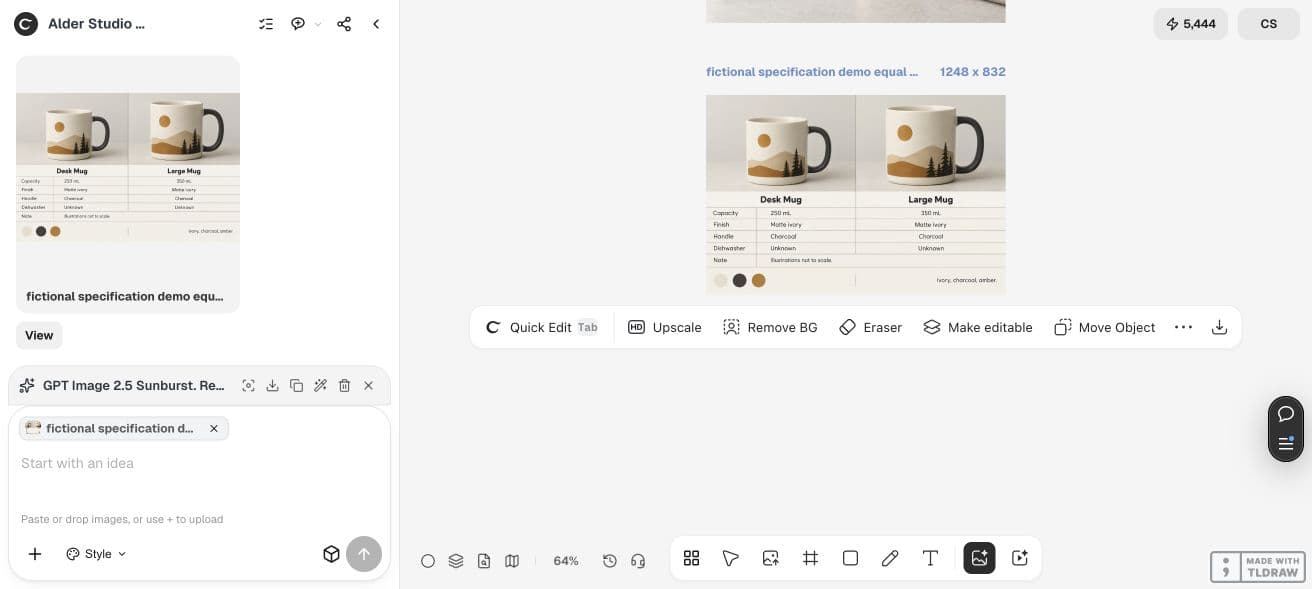The width and height of the screenshot is (1312, 589).
Task: Select the pointer selection tool
Action: (731, 558)
